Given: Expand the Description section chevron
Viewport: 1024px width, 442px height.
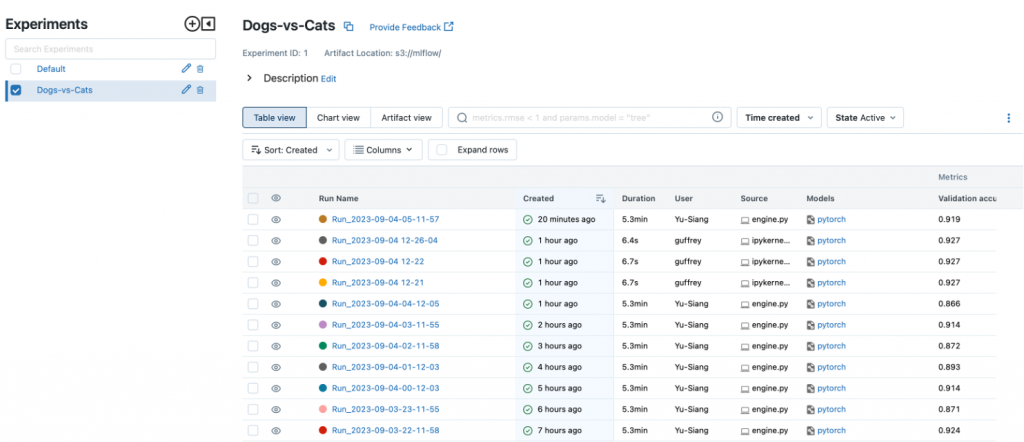Looking at the screenshot, I should pos(249,78).
